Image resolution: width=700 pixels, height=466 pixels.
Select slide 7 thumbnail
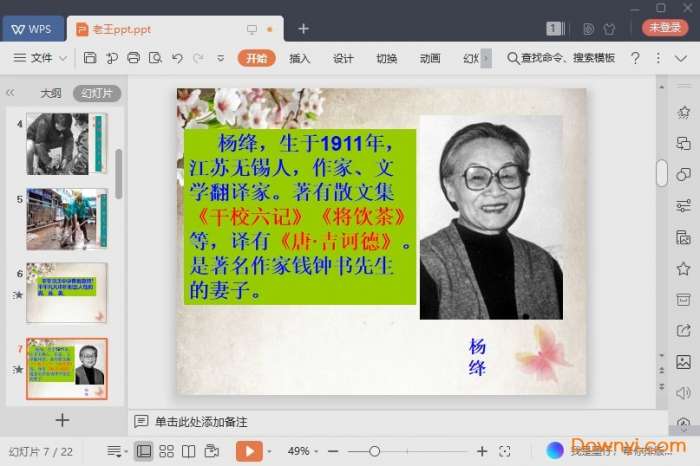click(67, 369)
